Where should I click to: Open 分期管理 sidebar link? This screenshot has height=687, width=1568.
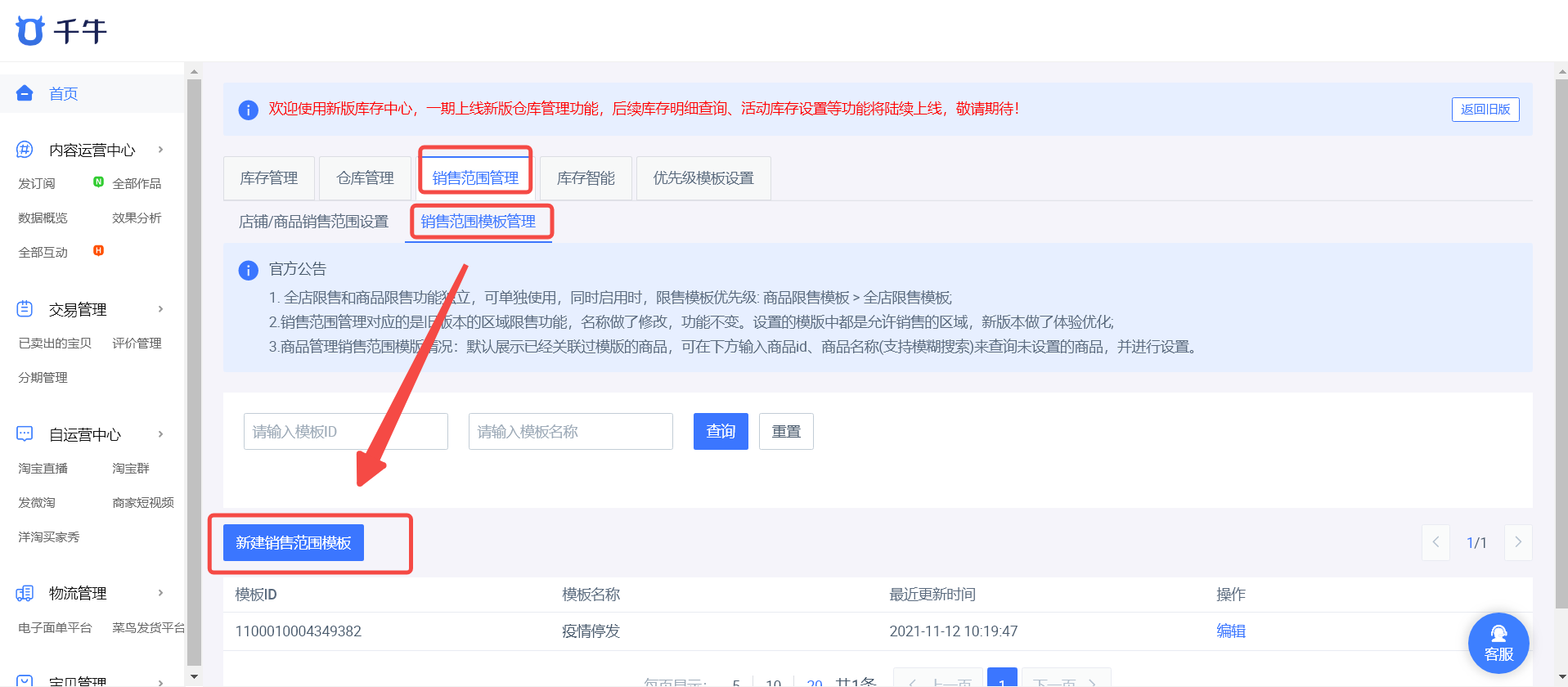click(43, 377)
